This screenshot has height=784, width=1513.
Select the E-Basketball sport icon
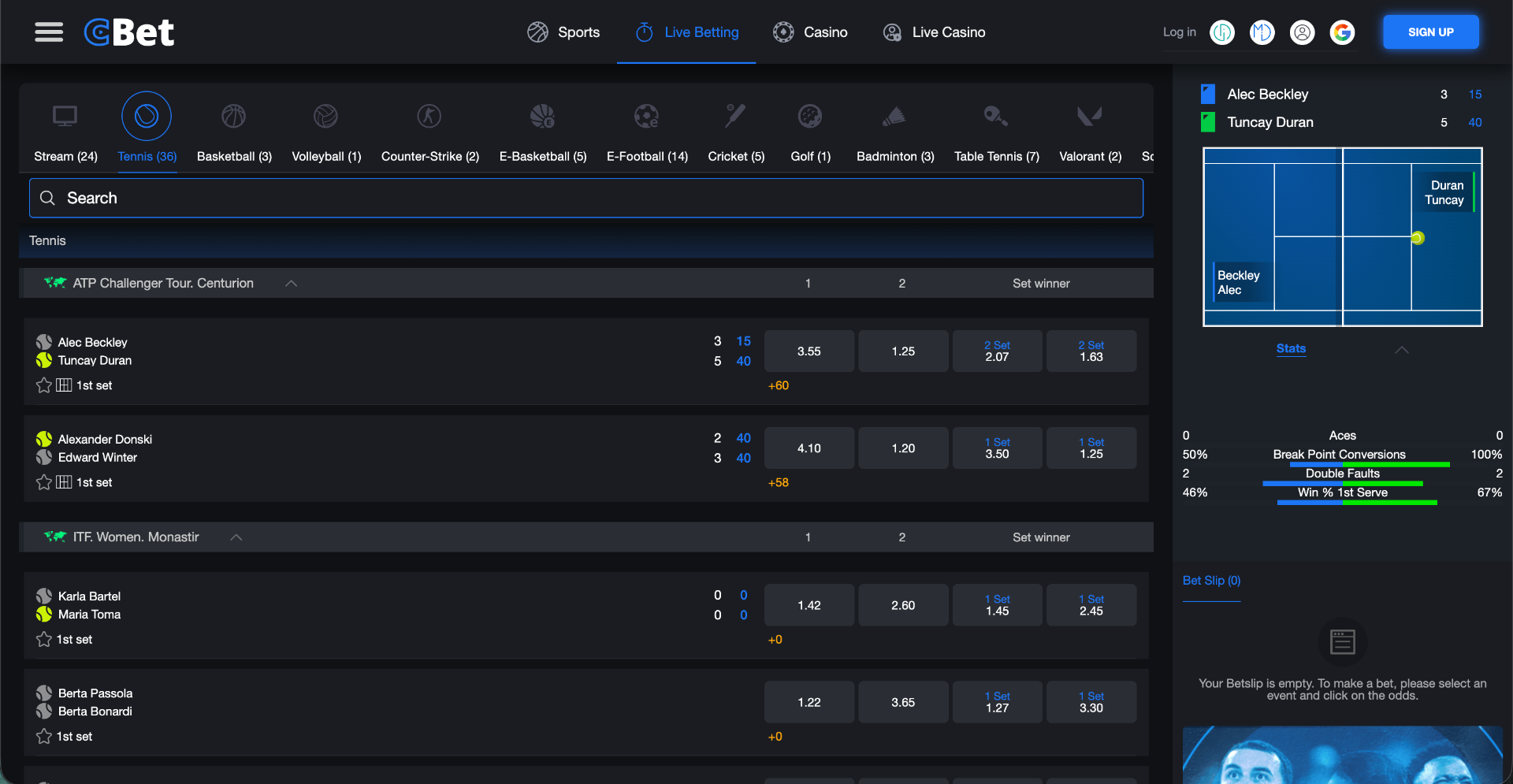click(x=542, y=116)
